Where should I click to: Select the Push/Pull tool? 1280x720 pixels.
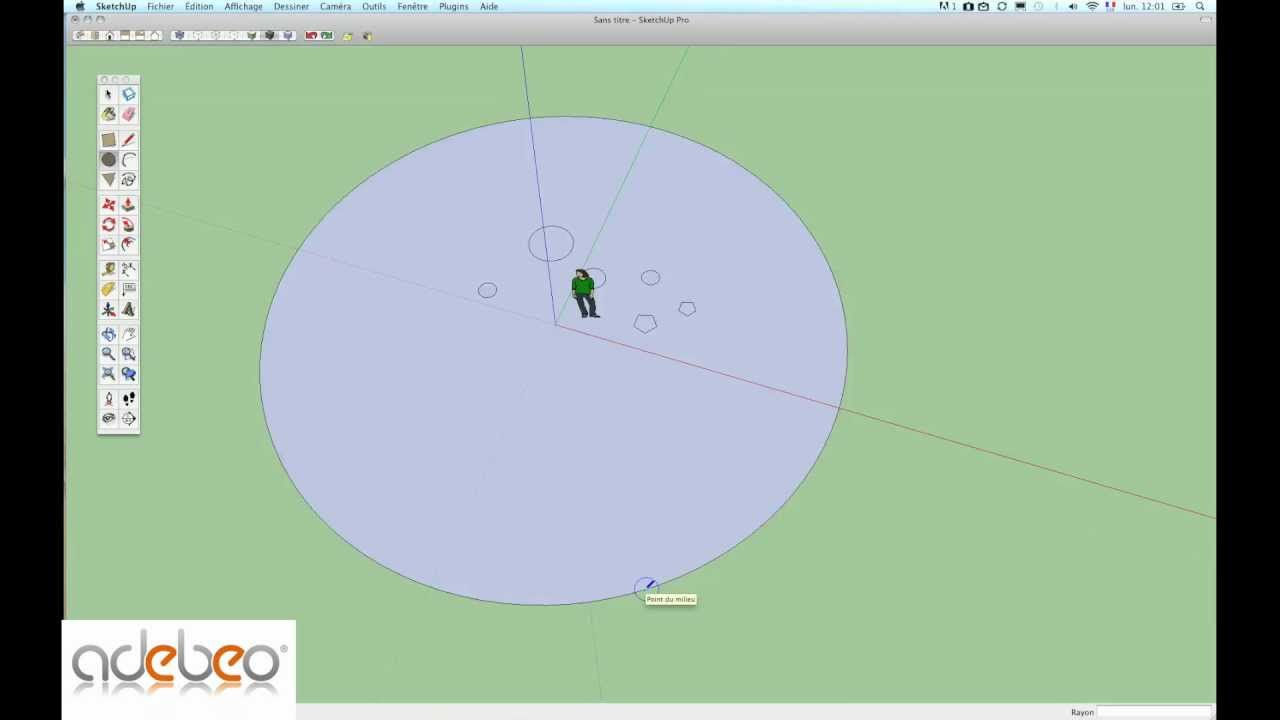coord(128,205)
